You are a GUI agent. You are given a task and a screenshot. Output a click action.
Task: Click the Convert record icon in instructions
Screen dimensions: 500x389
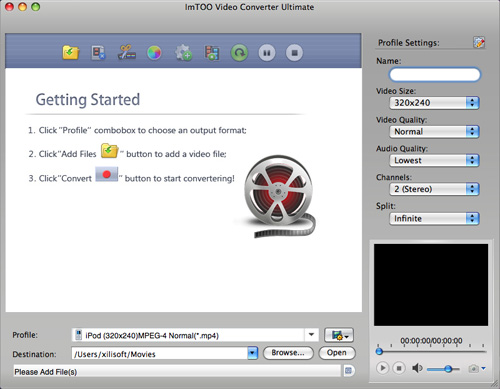[107, 174]
